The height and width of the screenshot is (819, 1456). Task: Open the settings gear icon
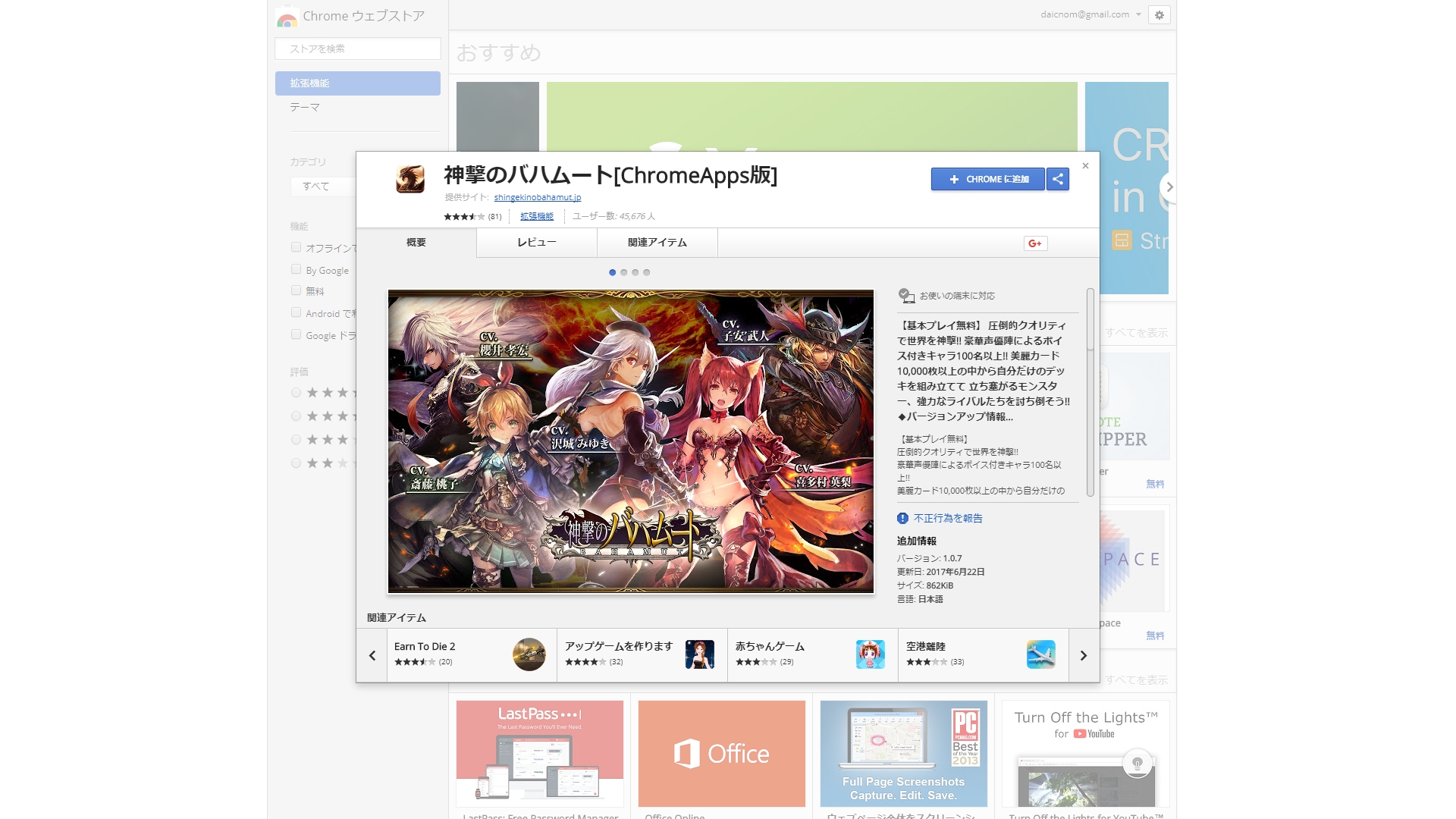(1159, 14)
